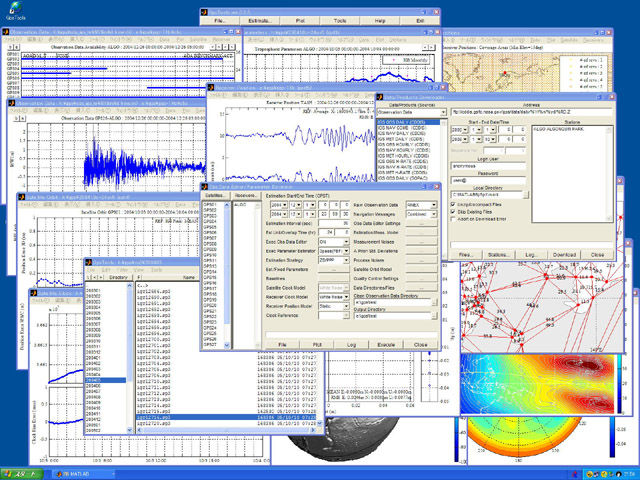Image resolution: width=640 pixels, height=480 pixels.
Task: Open Obs Data Editor Settings button
Action: tap(421, 224)
